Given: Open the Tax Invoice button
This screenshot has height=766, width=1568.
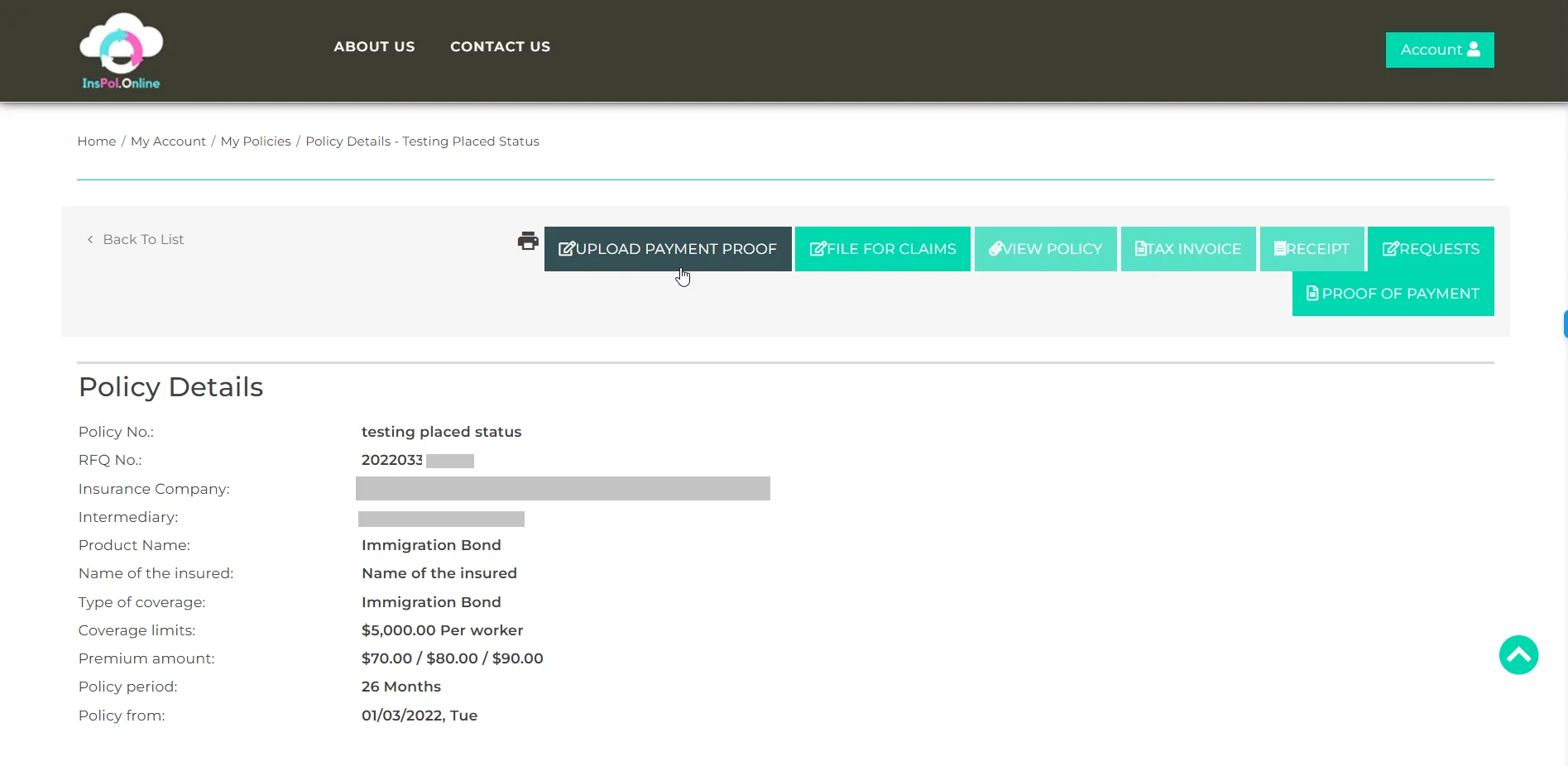Looking at the screenshot, I should pyautogui.click(x=1188, y=249).
